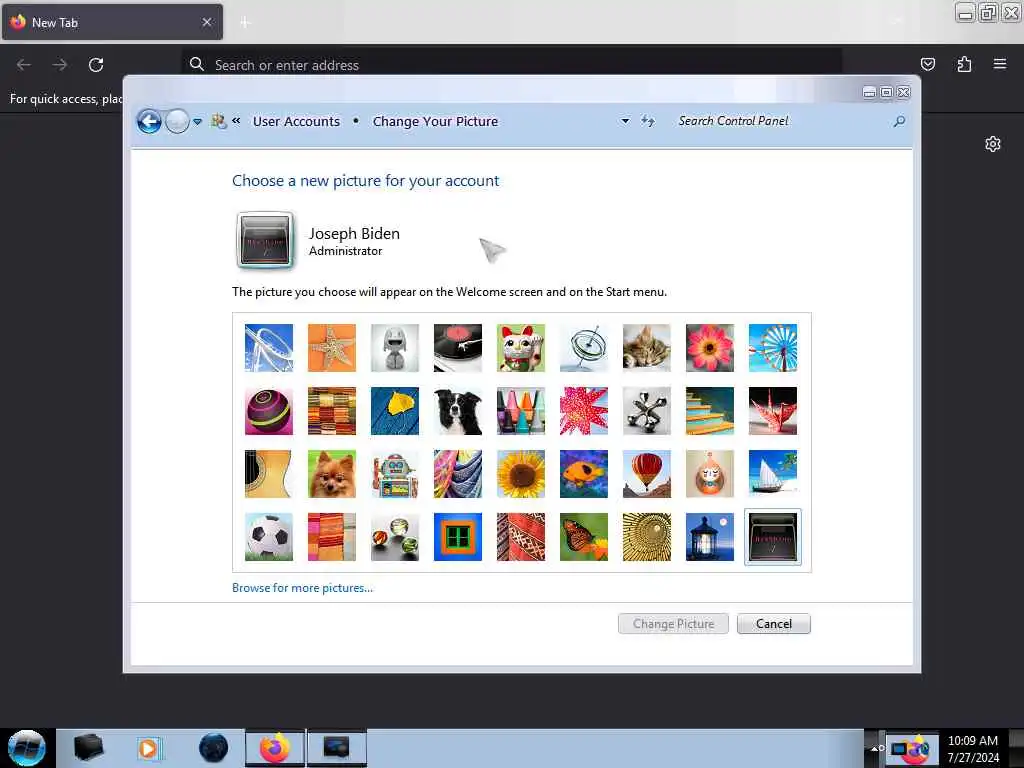Viewport: 1024px width, 768px height.
Task: Select the sunflower picture
Action: 520,474
